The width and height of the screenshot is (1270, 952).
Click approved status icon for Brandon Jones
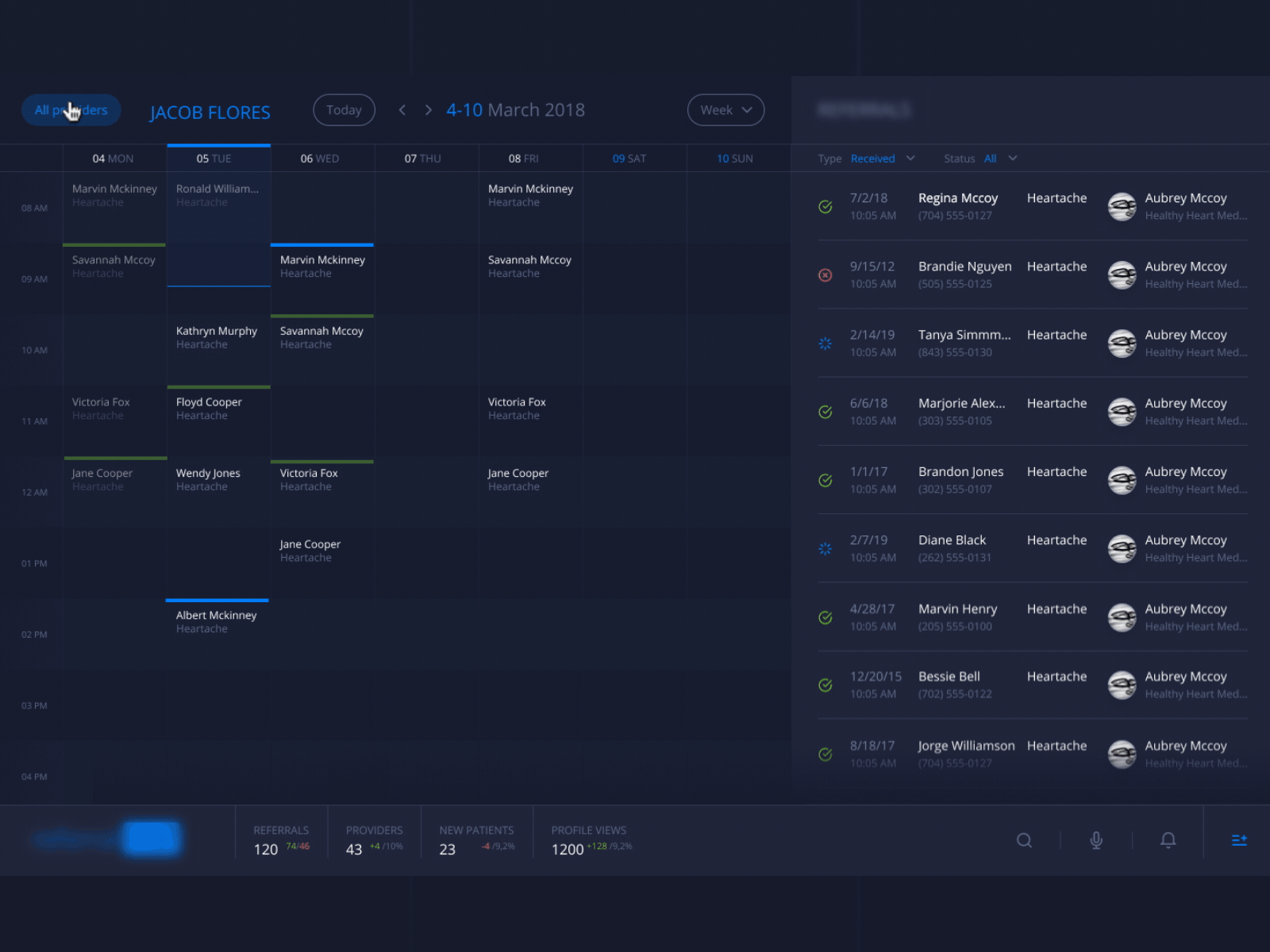tap(825, 480)
